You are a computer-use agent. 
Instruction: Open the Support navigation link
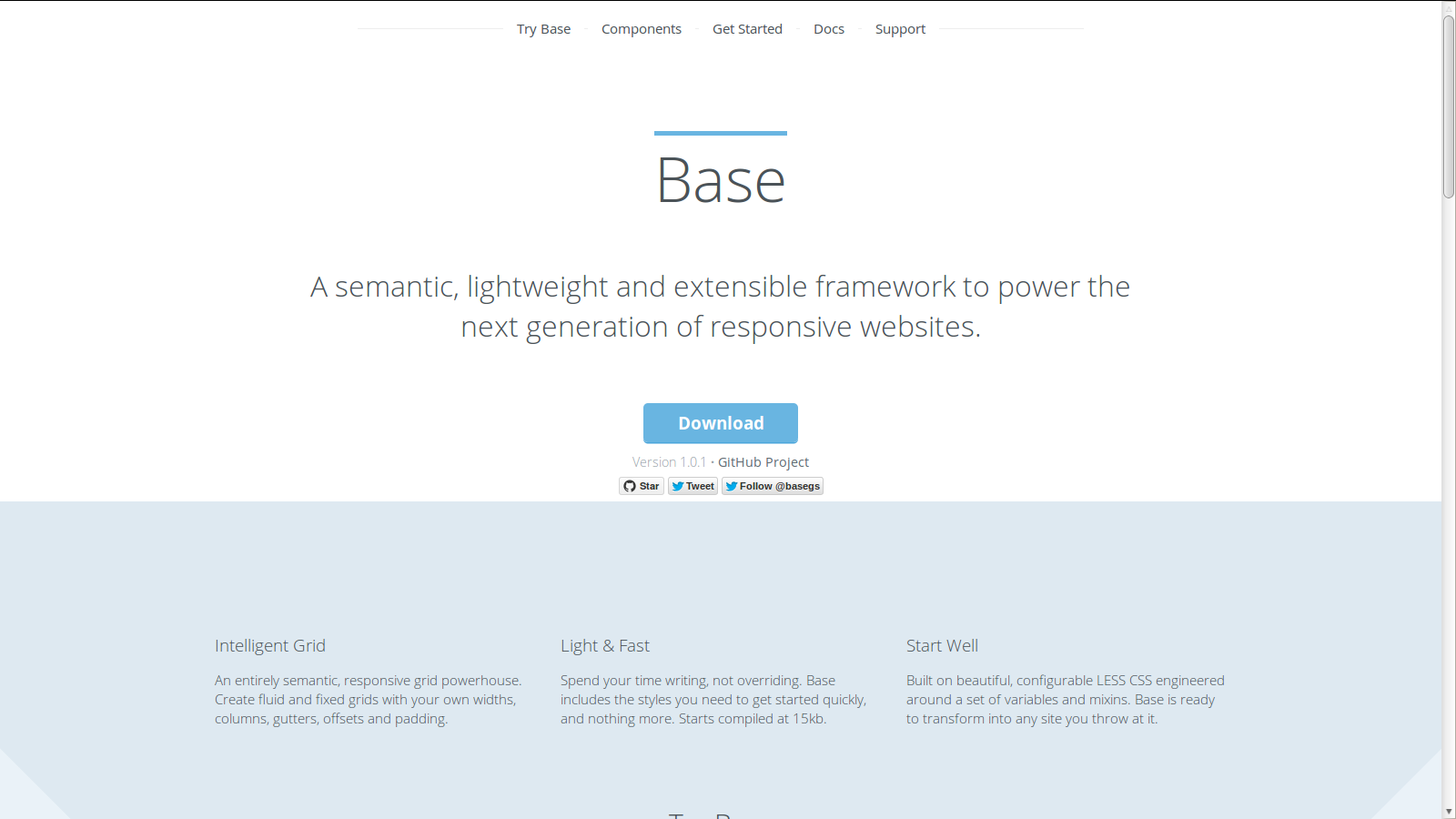900,29
